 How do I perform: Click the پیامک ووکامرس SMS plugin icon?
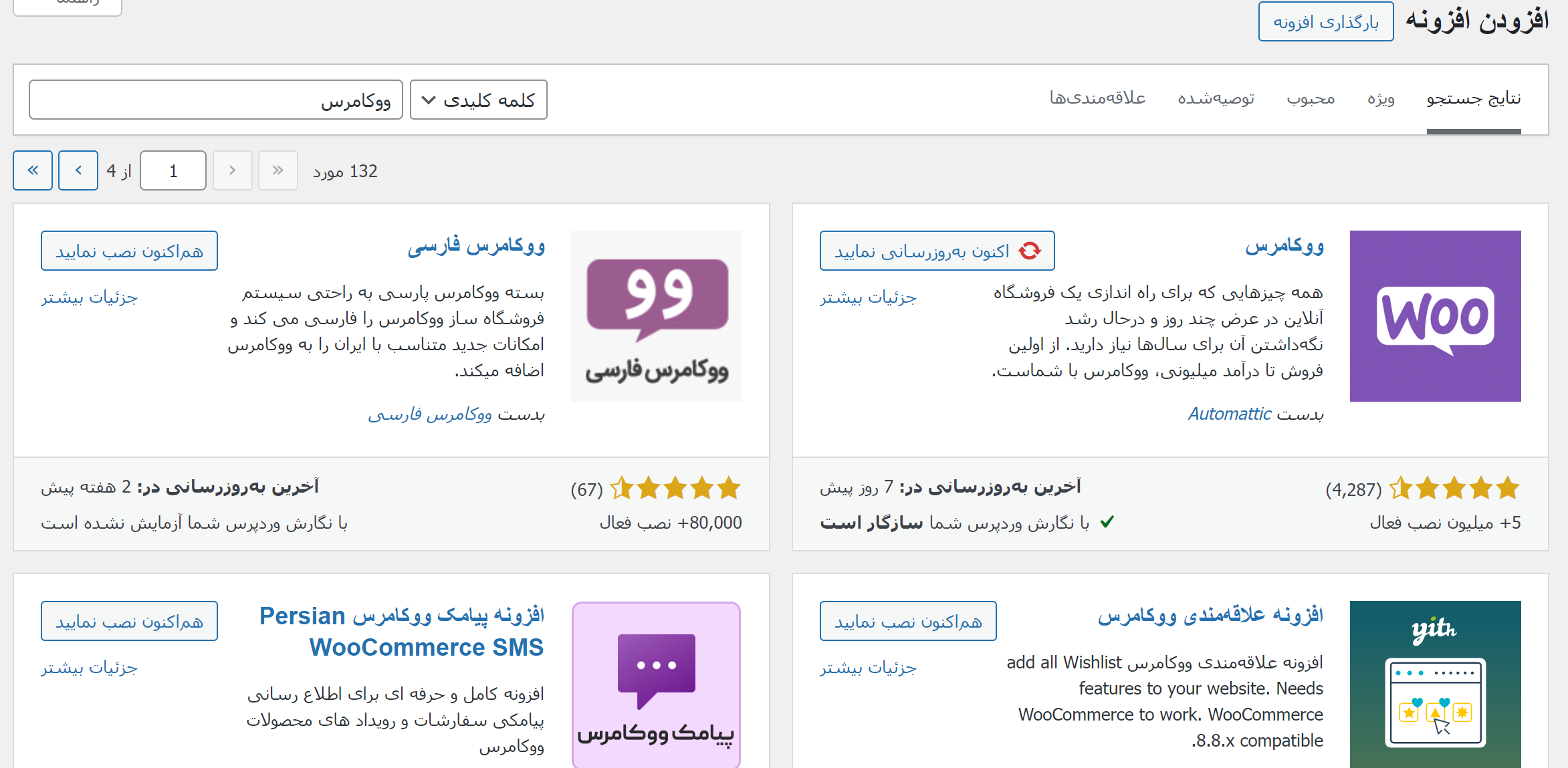657,684
